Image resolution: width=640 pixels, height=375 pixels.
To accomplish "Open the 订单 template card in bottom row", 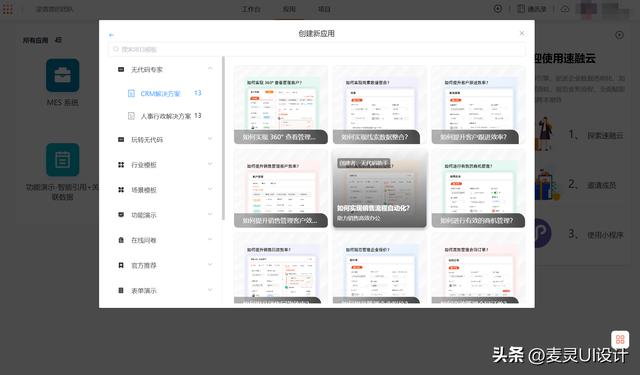I will 478,268.
